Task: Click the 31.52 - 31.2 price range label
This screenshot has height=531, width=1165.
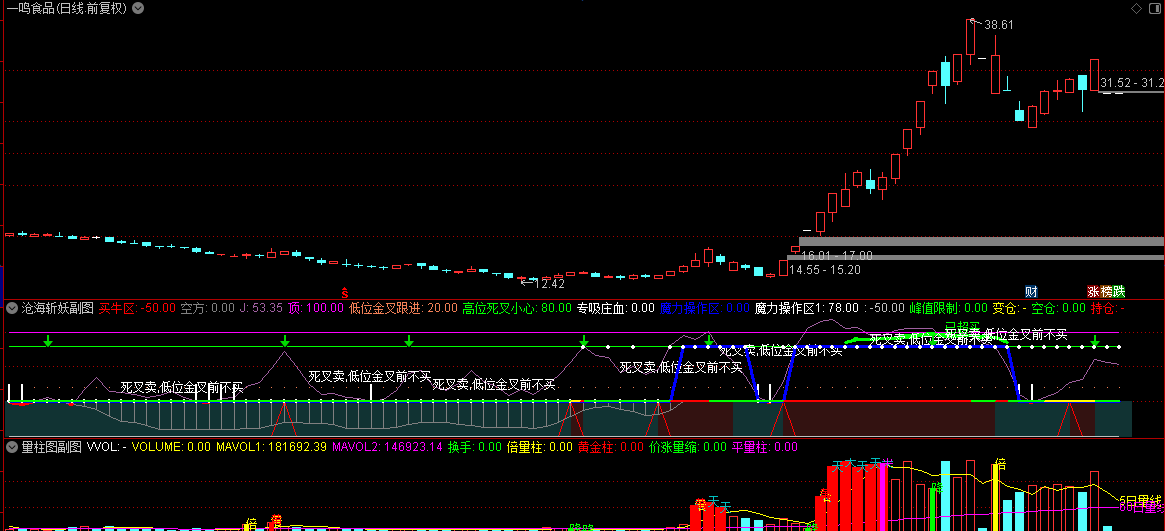Action: [1132, 82]
